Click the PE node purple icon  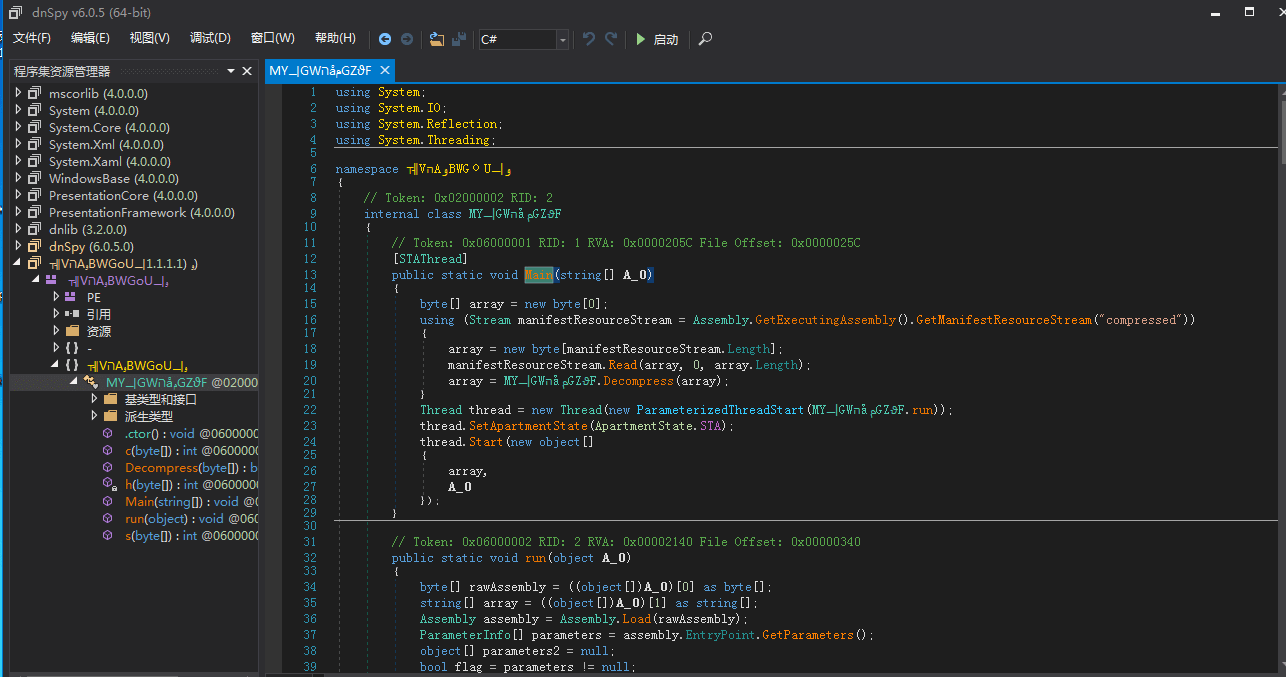(x=71, y=297)
